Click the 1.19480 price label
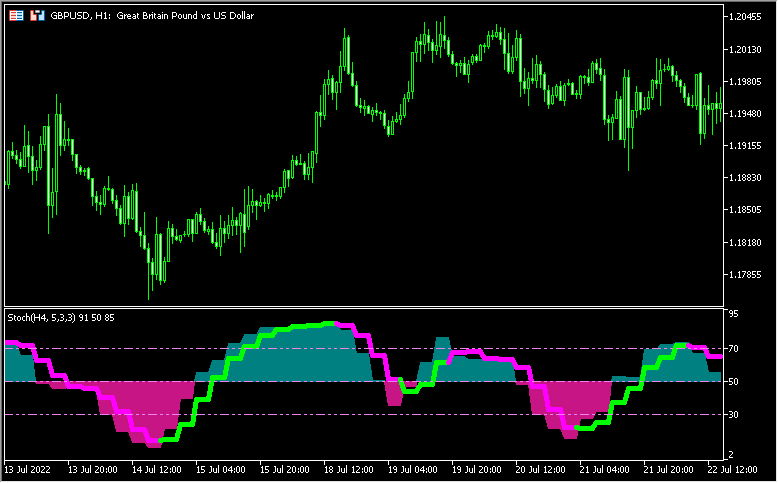The width and height of the screenshot is (778, 483). (x=745, y=114)
